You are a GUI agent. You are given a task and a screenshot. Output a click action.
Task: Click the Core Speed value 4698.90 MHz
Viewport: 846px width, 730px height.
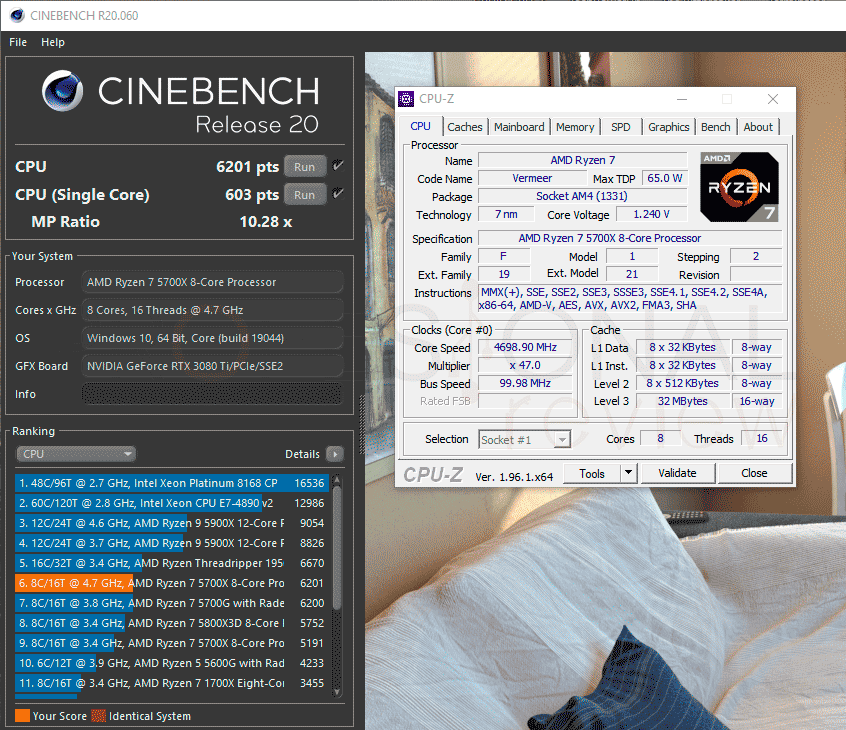tap(525, 347)
